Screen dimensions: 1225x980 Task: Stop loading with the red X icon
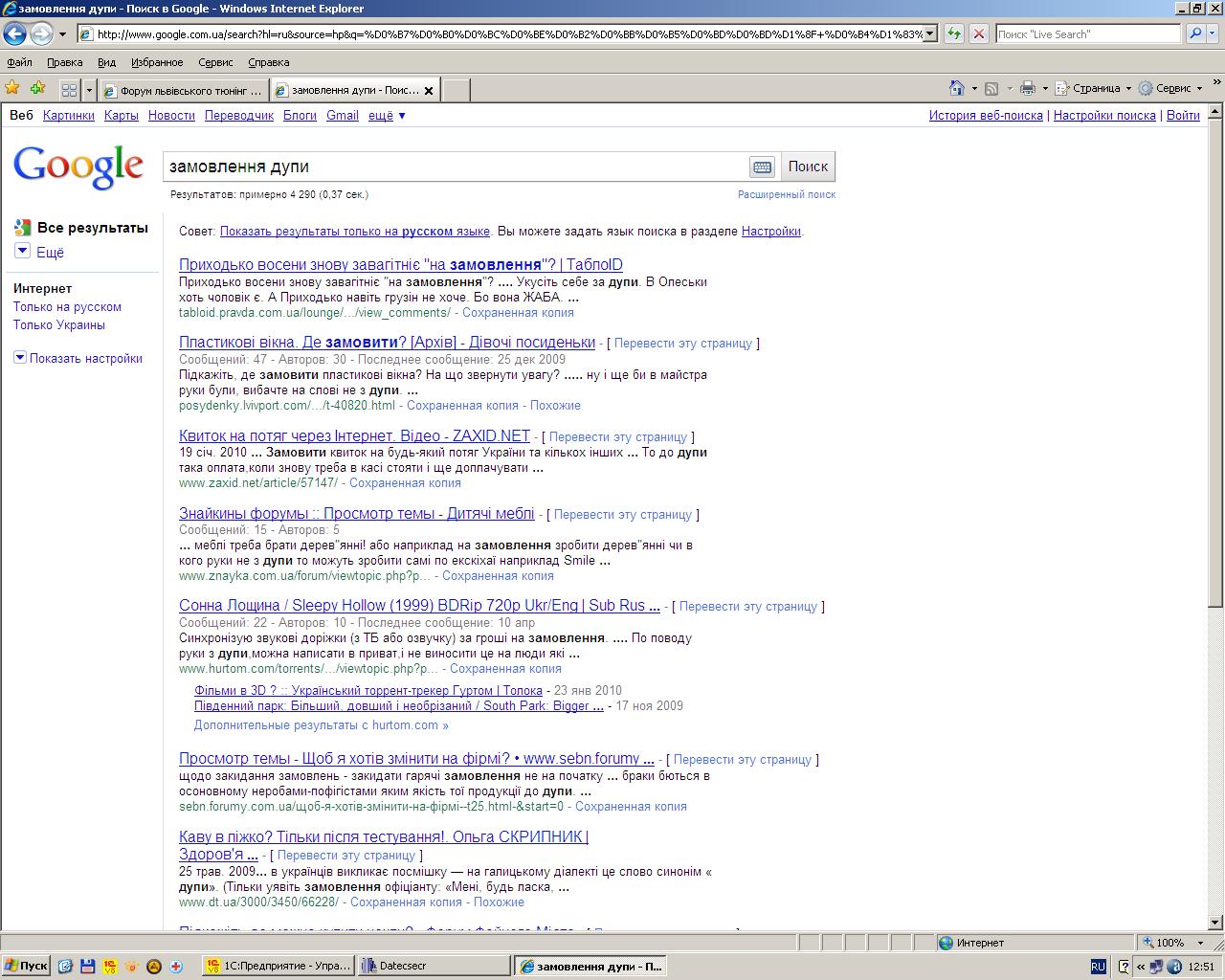[x=978, y=33]
